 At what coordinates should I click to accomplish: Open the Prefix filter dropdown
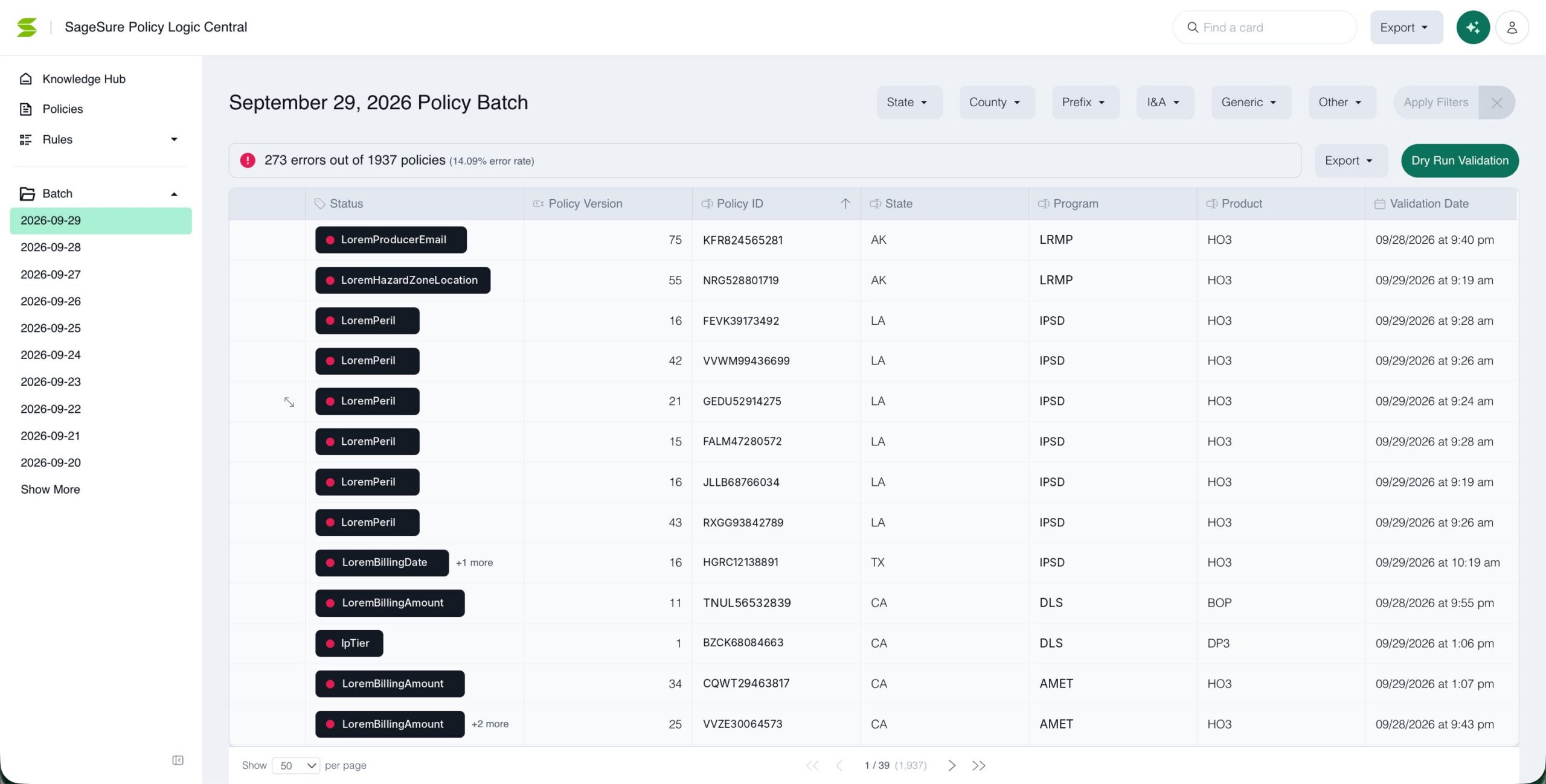1085,103
